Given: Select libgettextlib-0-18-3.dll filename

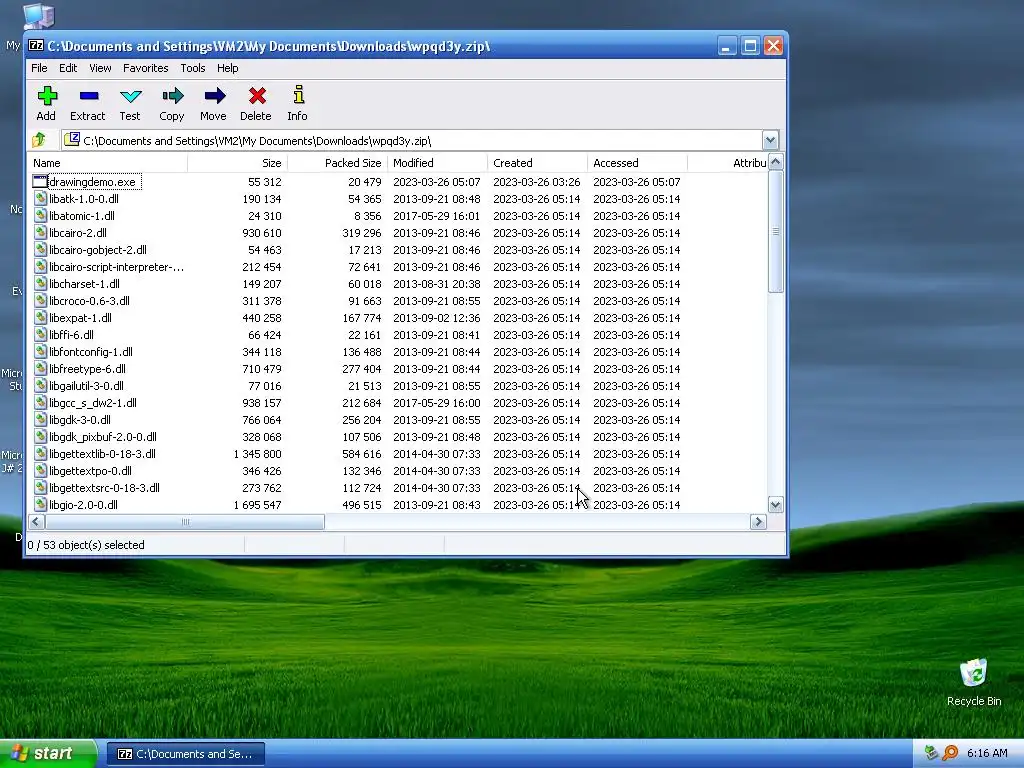Looking at the screenshot, I should [103, 453].
